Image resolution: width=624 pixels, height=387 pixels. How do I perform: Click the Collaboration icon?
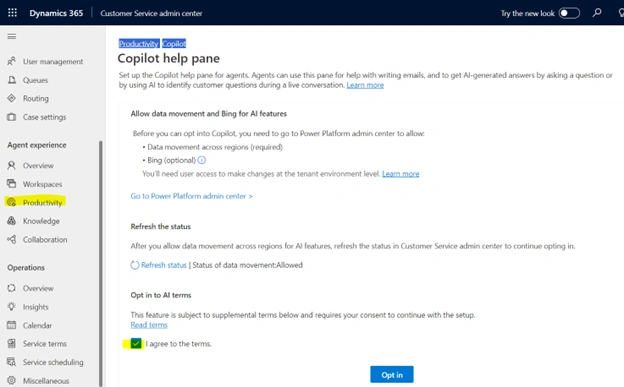click(12, 239)
